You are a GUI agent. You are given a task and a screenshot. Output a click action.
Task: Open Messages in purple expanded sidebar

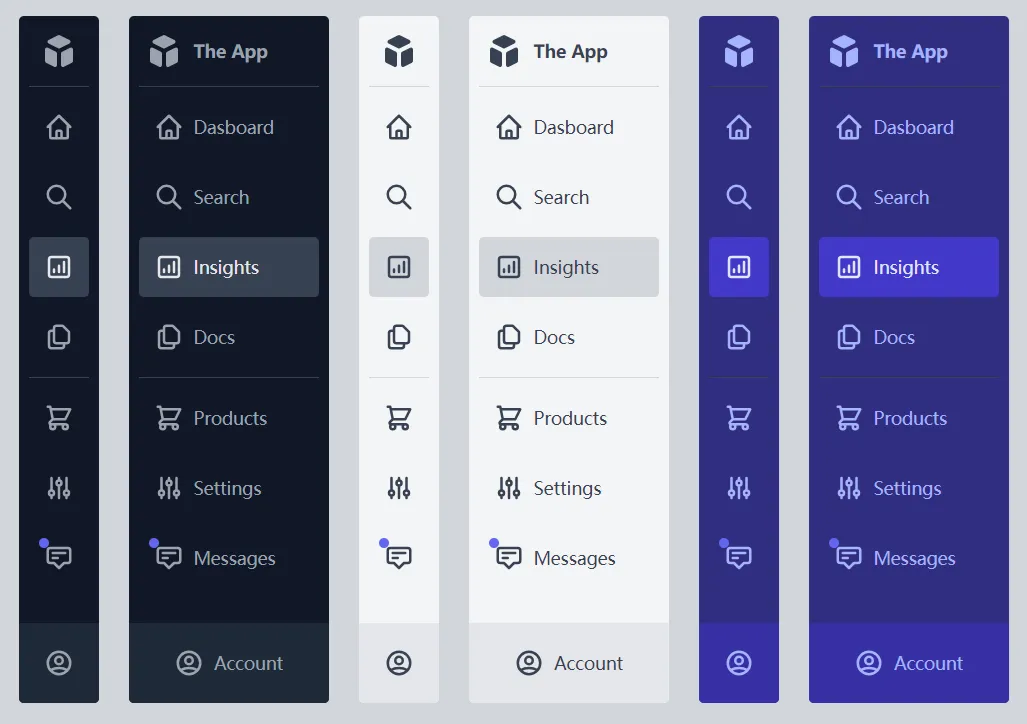point(908,558)
